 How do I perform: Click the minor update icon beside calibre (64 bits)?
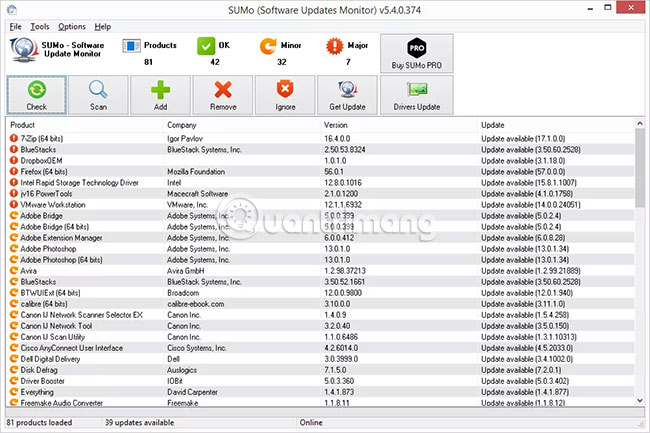(x=14, y=304)
